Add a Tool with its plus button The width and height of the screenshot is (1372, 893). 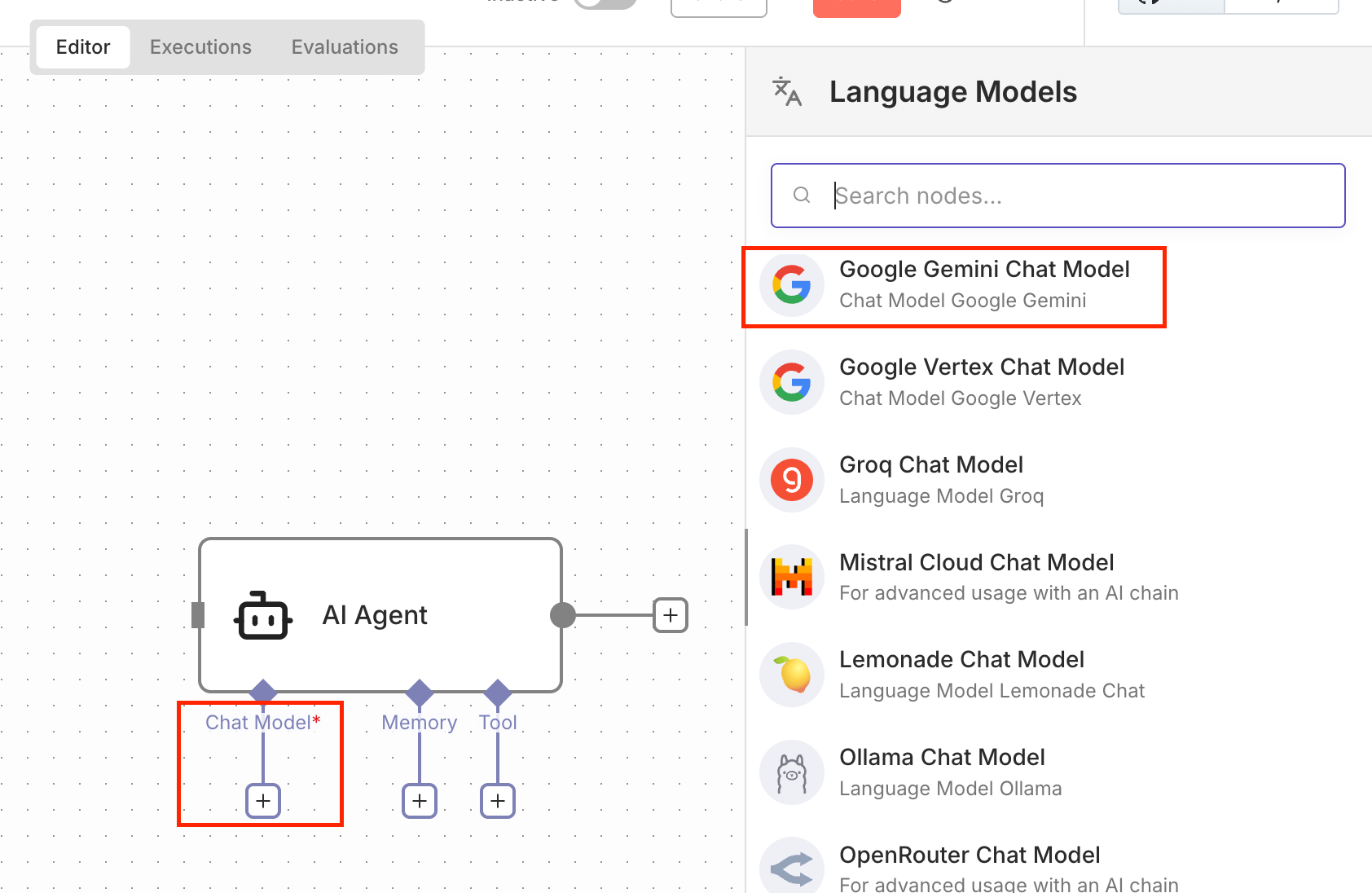tap(497, 800)
